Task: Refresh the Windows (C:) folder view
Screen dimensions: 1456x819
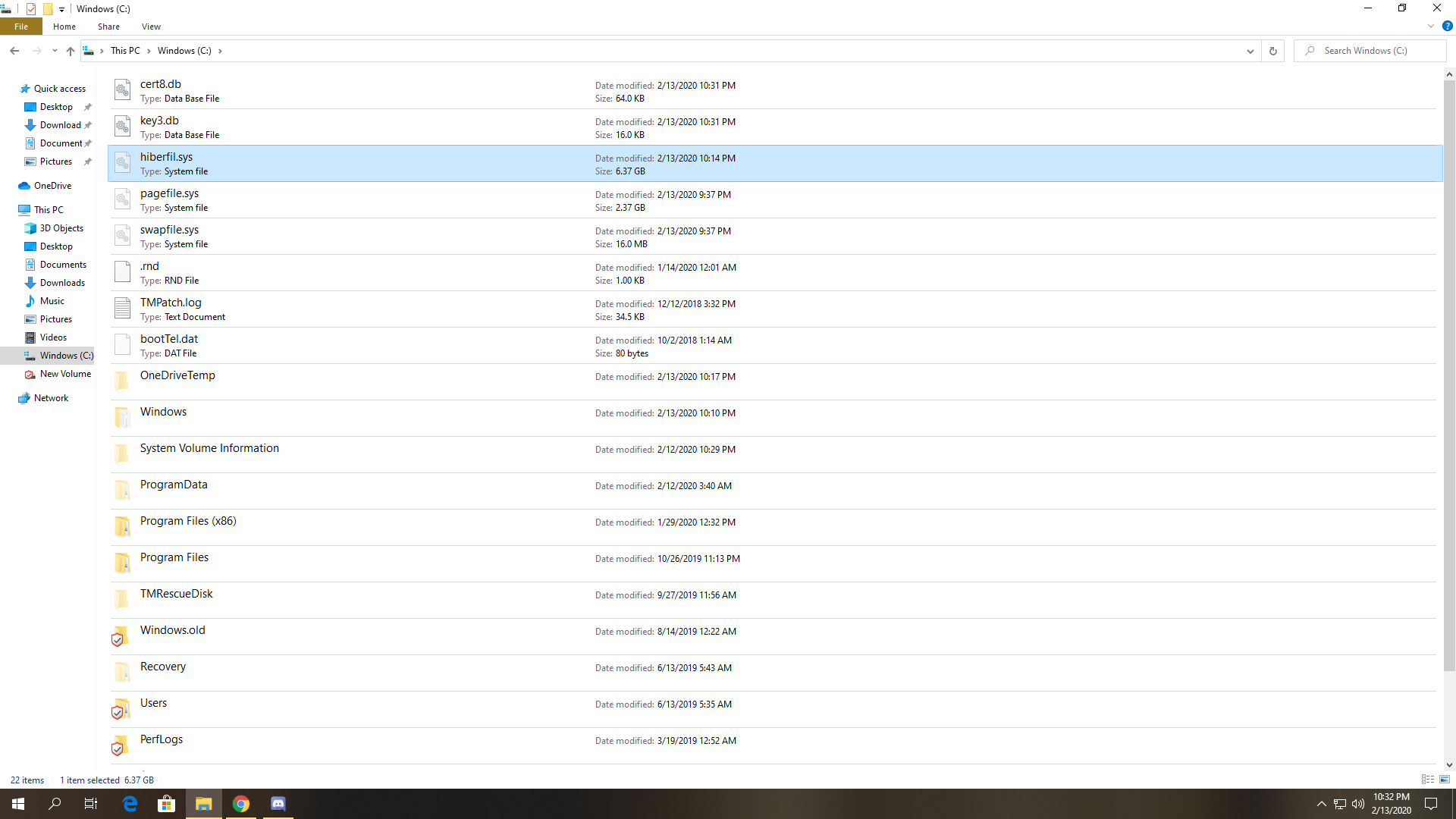Action: click(x=1272, y=51)
